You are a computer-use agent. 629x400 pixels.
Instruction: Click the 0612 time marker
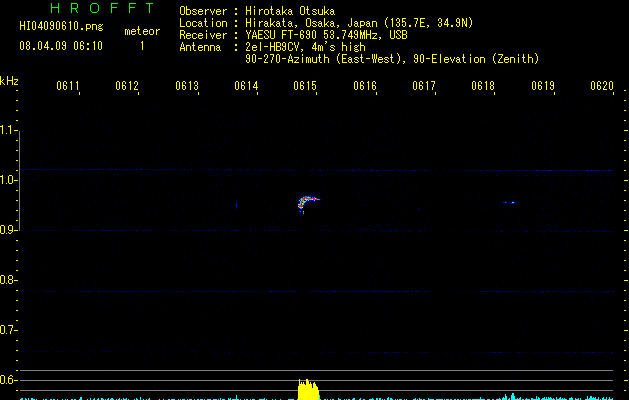click(x=127, y=86)
